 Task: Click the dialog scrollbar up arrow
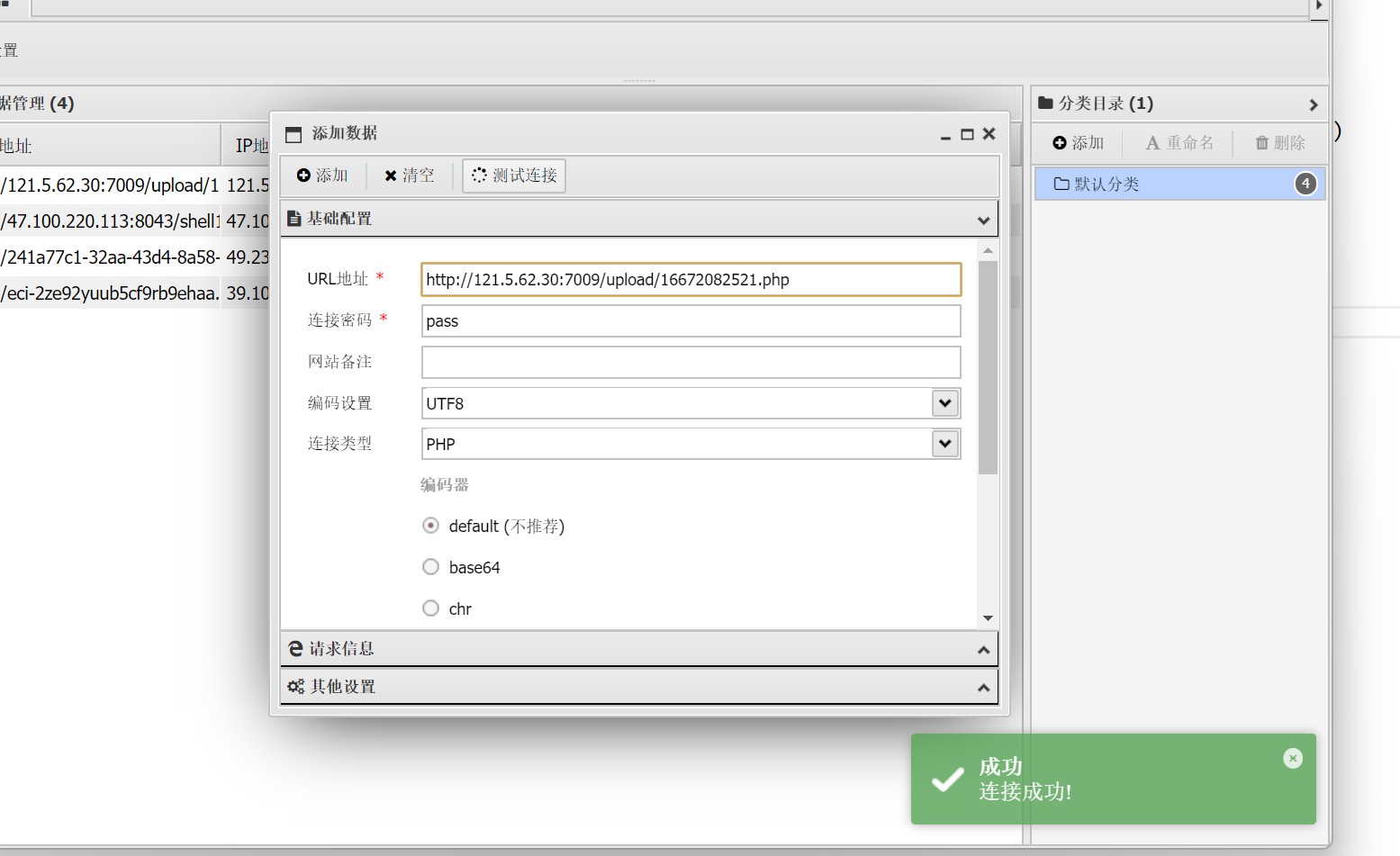pos(988,250)
